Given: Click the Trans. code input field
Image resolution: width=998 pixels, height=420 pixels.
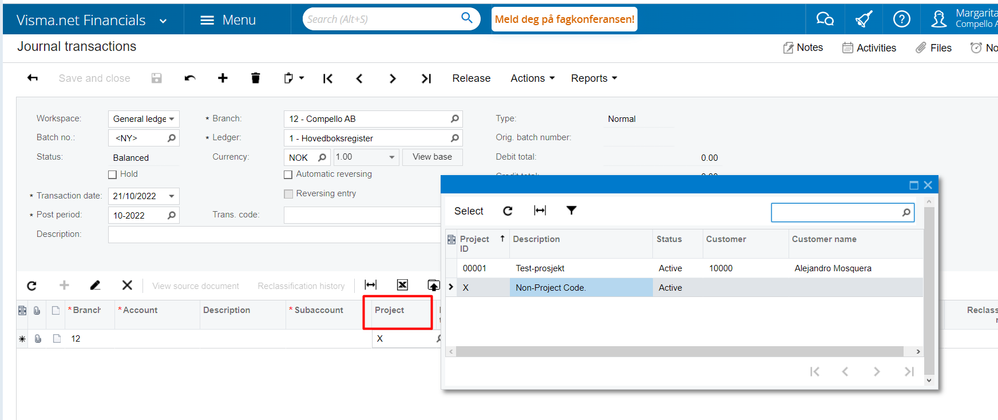Looking at the screenshot, I should coord(363,216).
